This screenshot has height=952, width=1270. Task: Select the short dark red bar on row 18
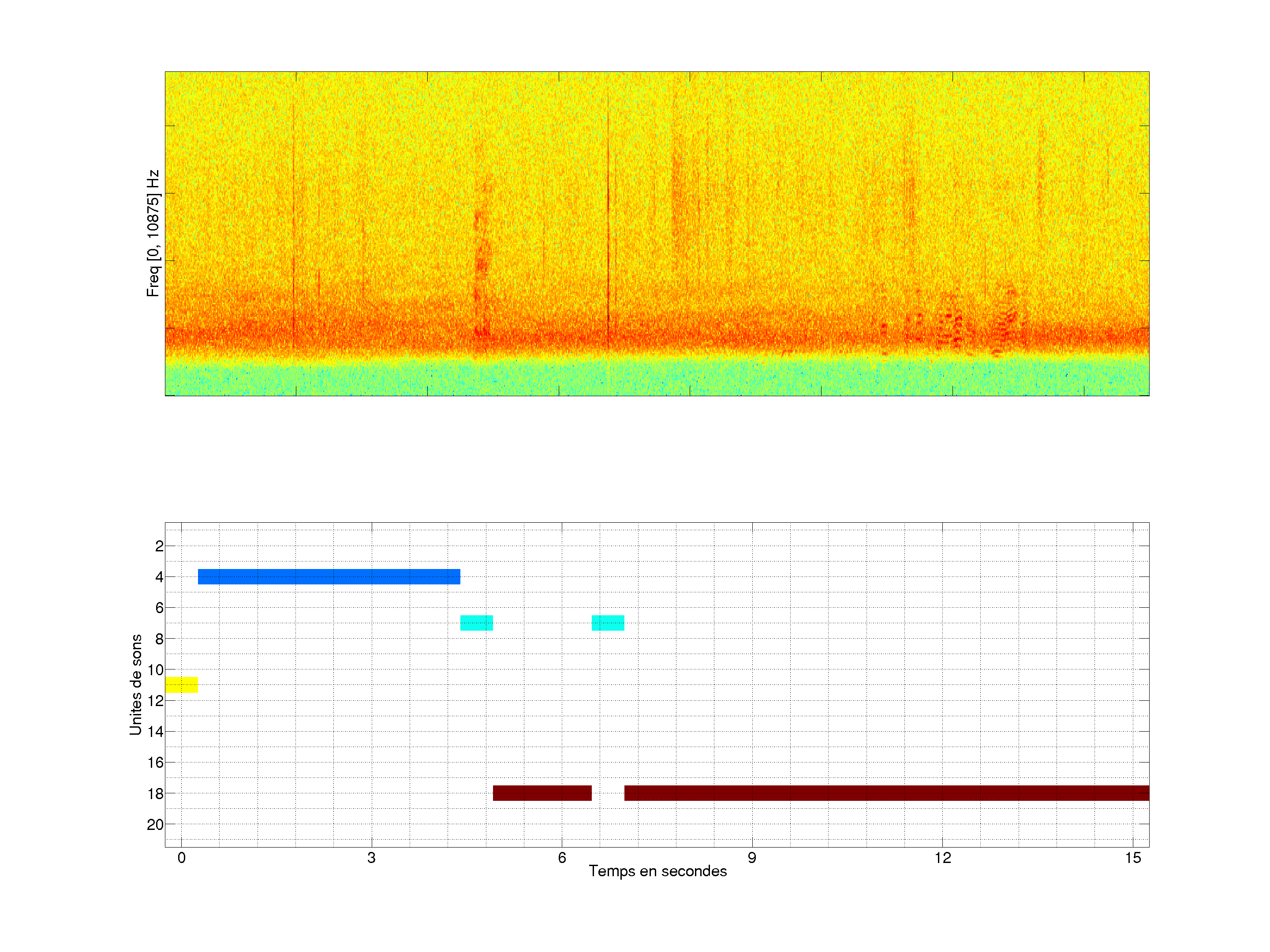[542, 792]
